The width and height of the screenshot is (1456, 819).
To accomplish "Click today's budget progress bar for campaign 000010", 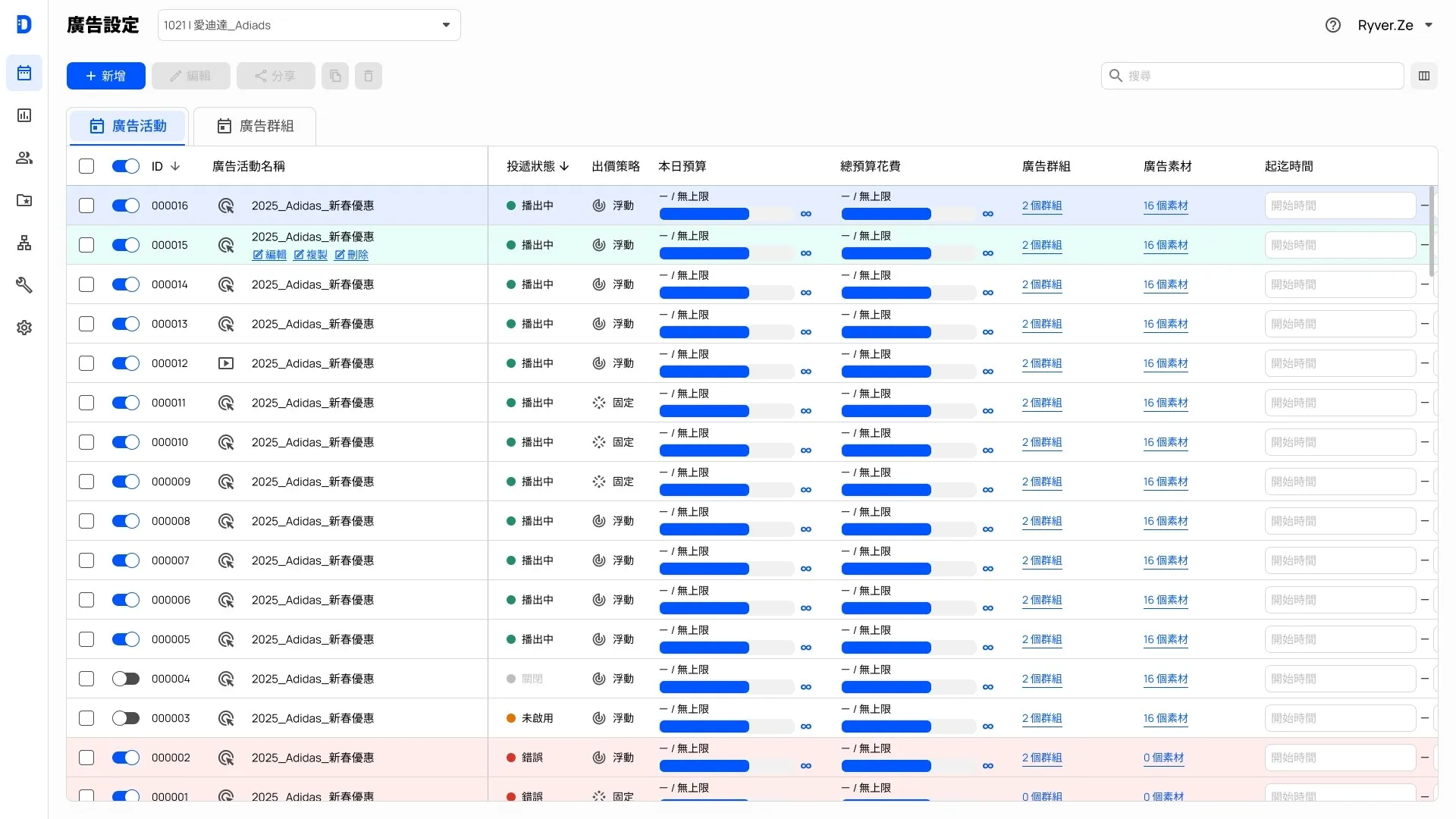I will 726,450.
